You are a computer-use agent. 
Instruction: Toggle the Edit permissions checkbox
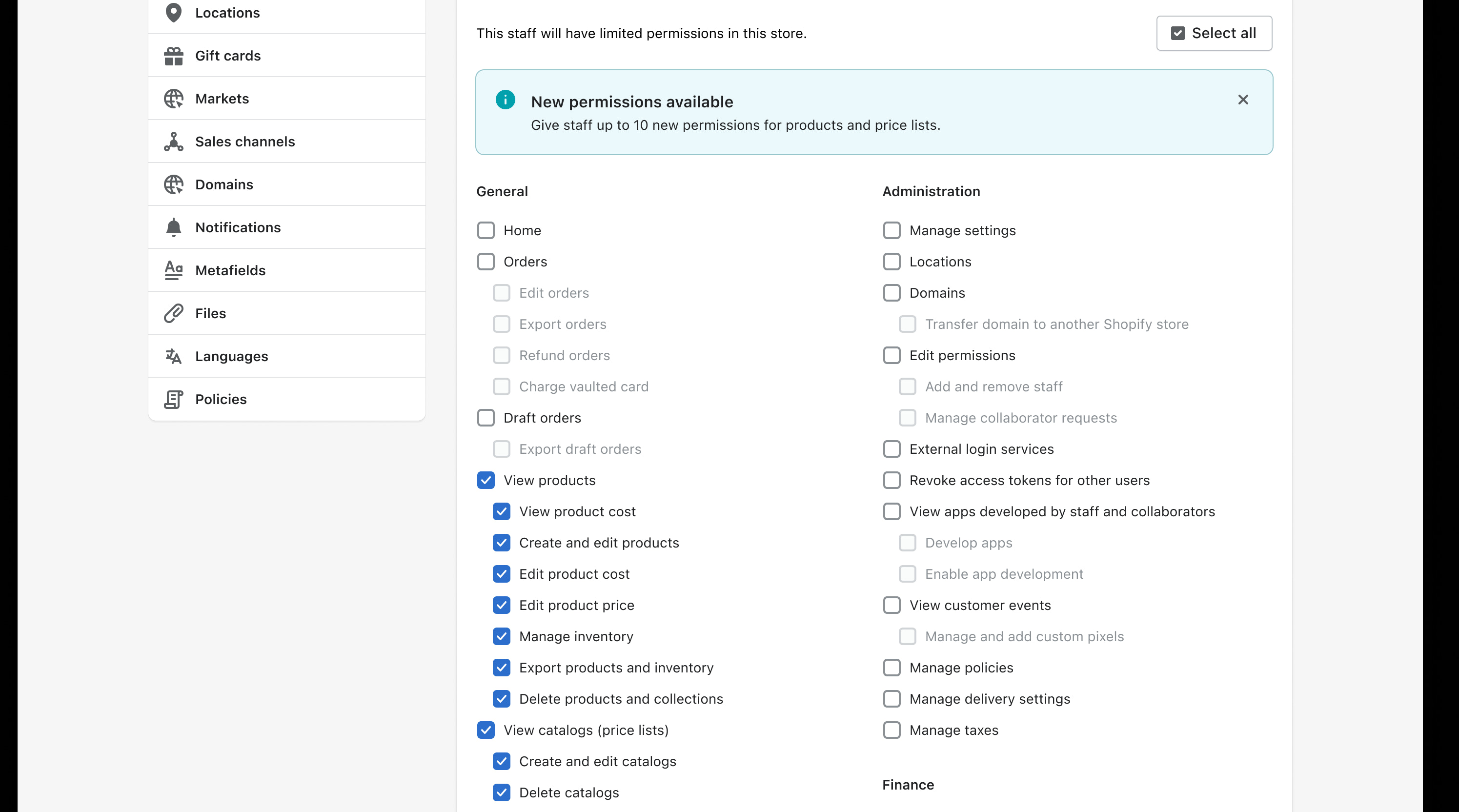point(892,355)
